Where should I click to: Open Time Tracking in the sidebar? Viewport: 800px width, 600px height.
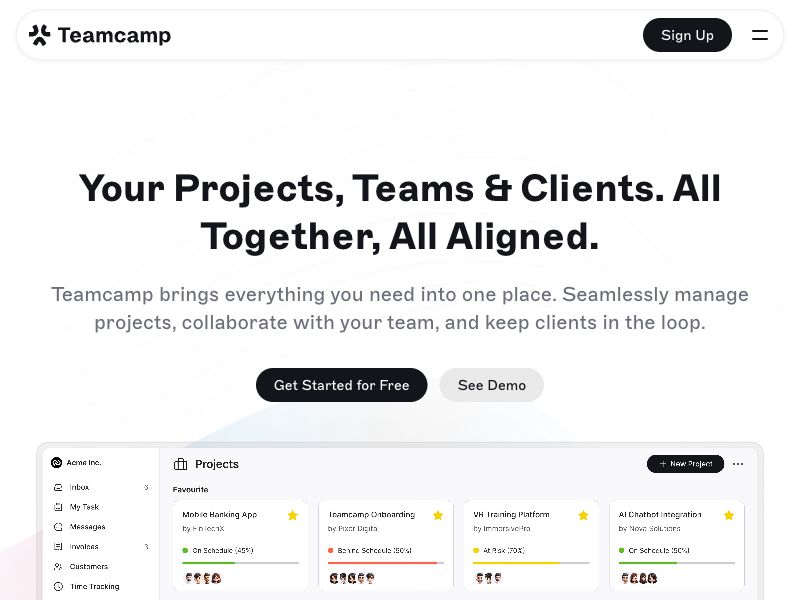coord(93,586)
